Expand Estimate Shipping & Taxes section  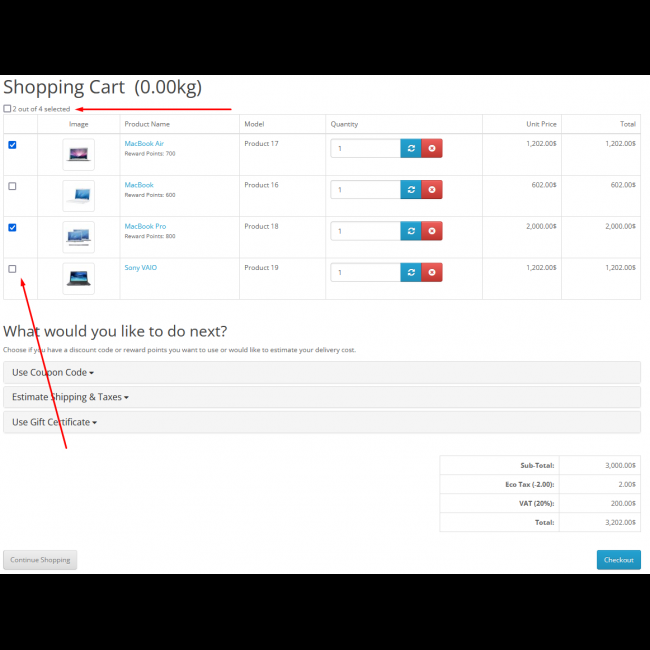click(70, 397)
